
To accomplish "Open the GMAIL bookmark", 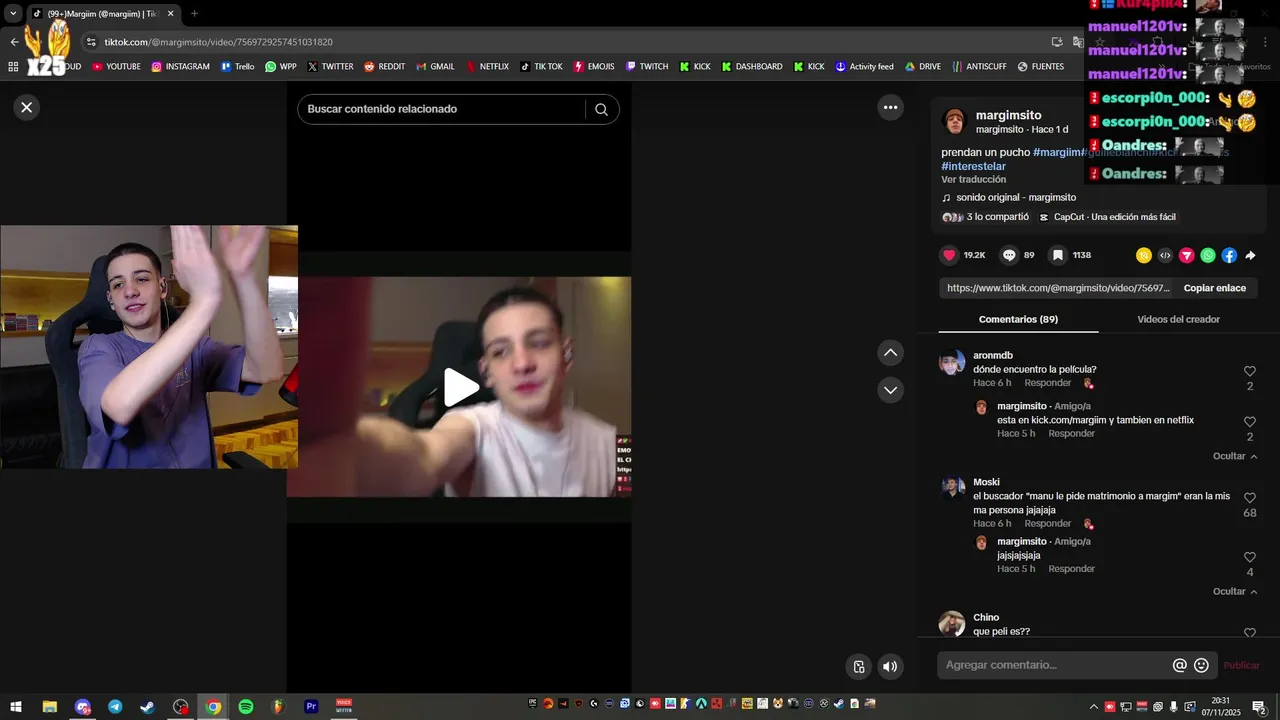I will tap(435, 67).
